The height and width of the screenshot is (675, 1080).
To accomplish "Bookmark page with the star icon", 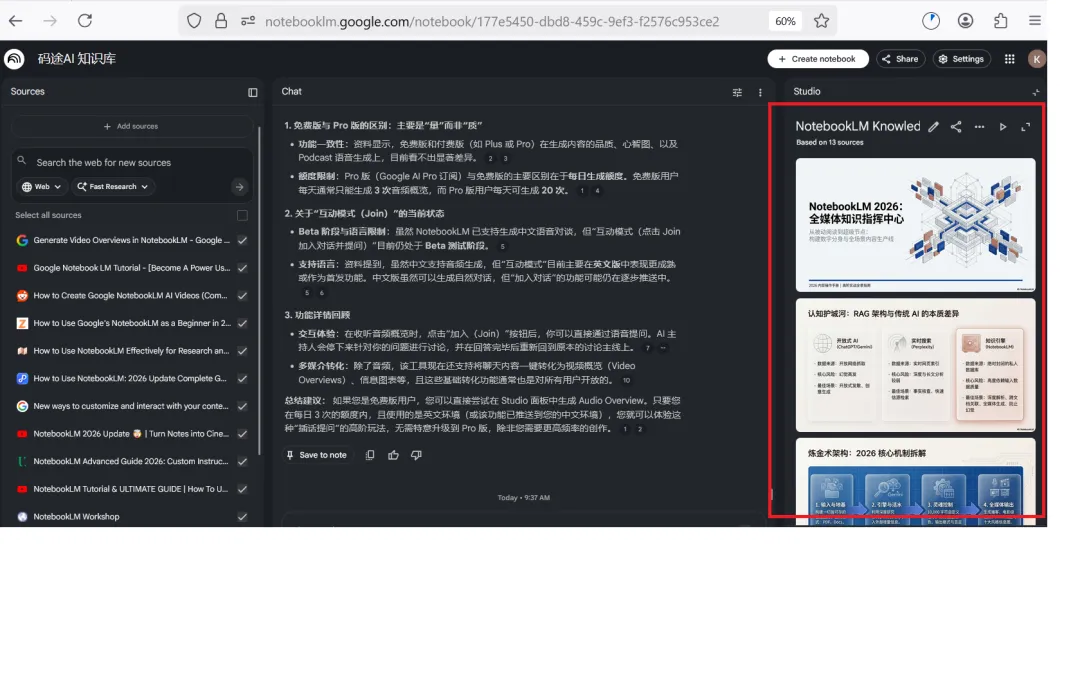I will tap(821, 21).
